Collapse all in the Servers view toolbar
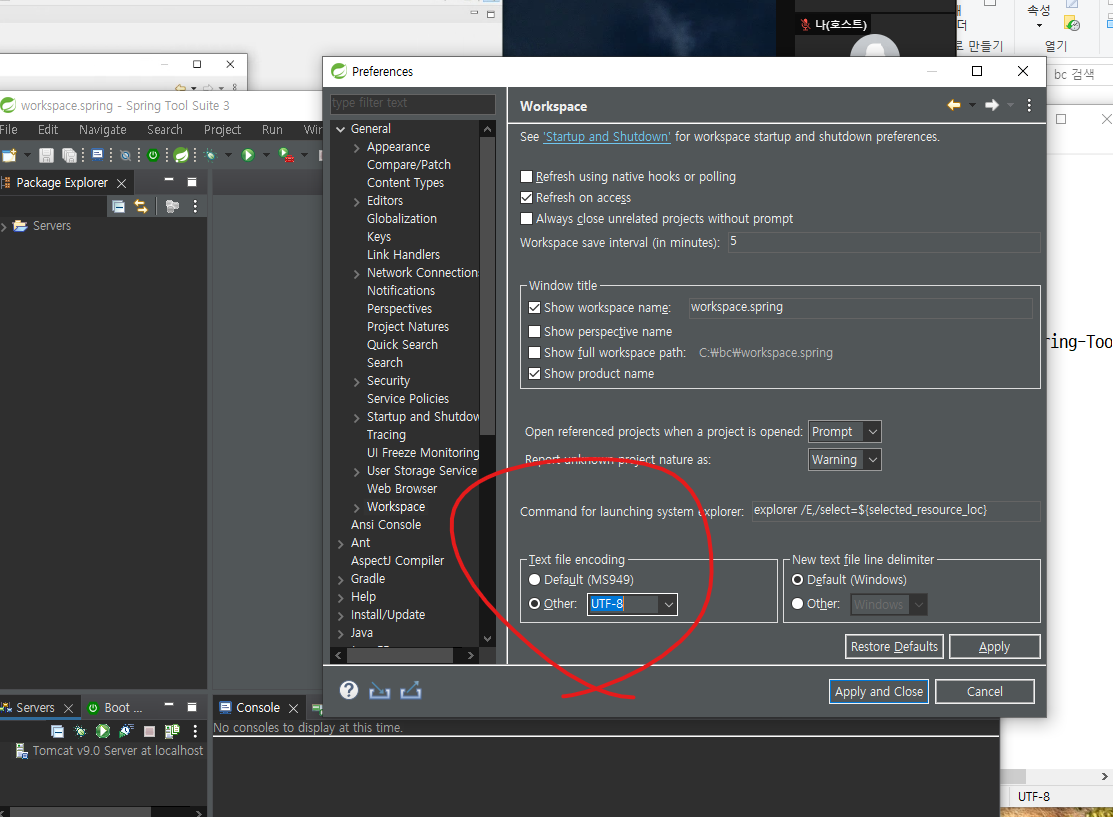Image resolution: width=1113 pixels, height=817 pixels. pos(57,731)
